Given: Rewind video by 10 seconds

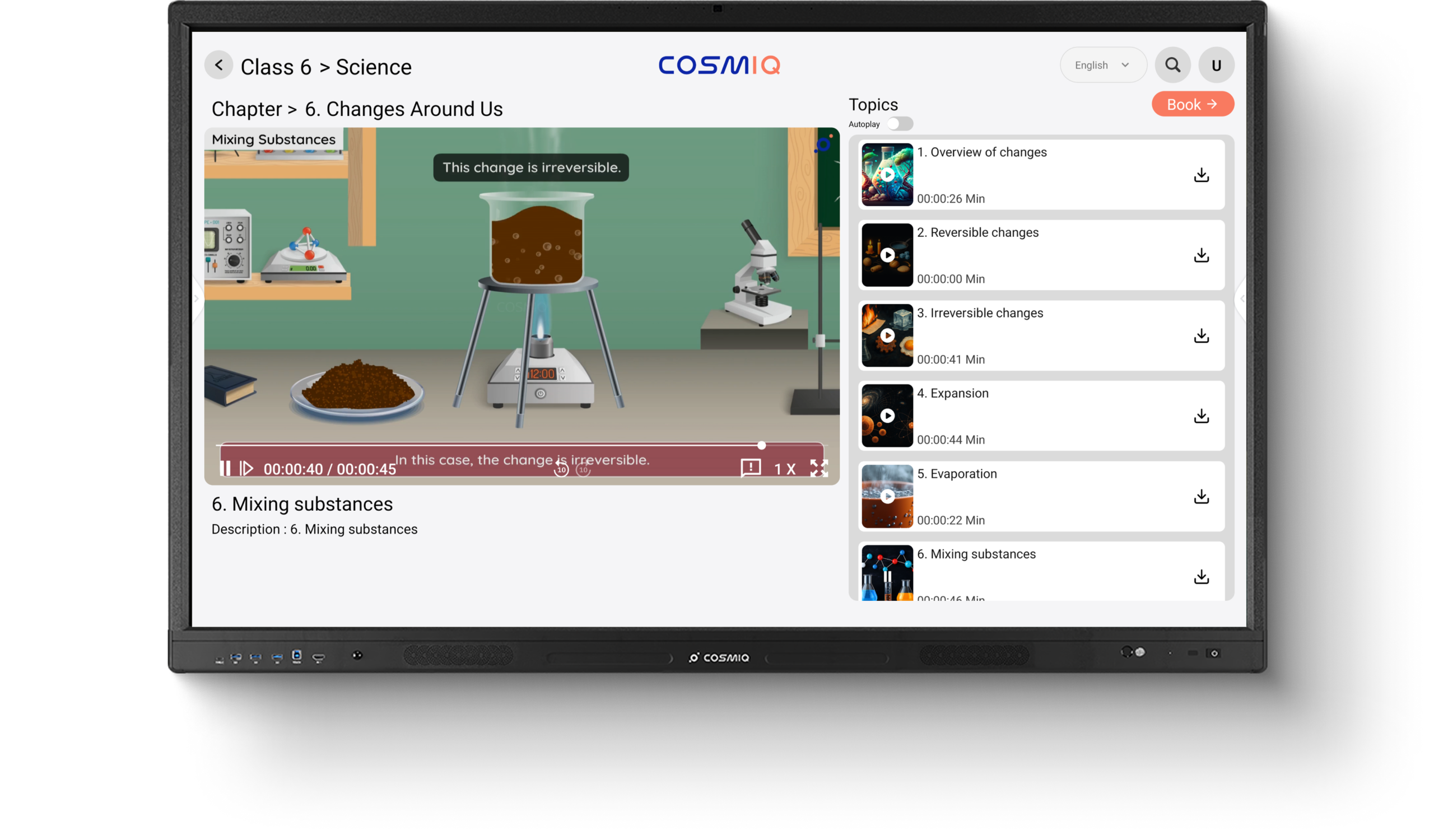Looking at the screenshot, I should tap(561, 470).
